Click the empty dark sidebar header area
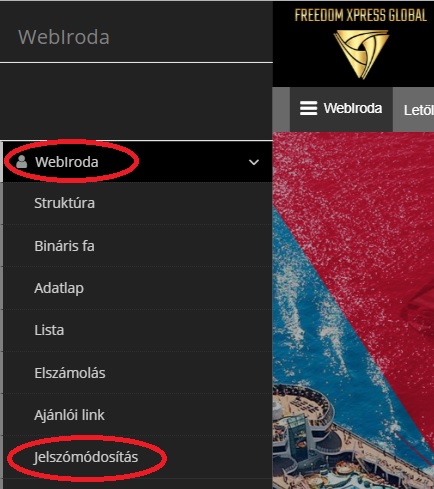434x489 pixels. click(x=136, y=102)
